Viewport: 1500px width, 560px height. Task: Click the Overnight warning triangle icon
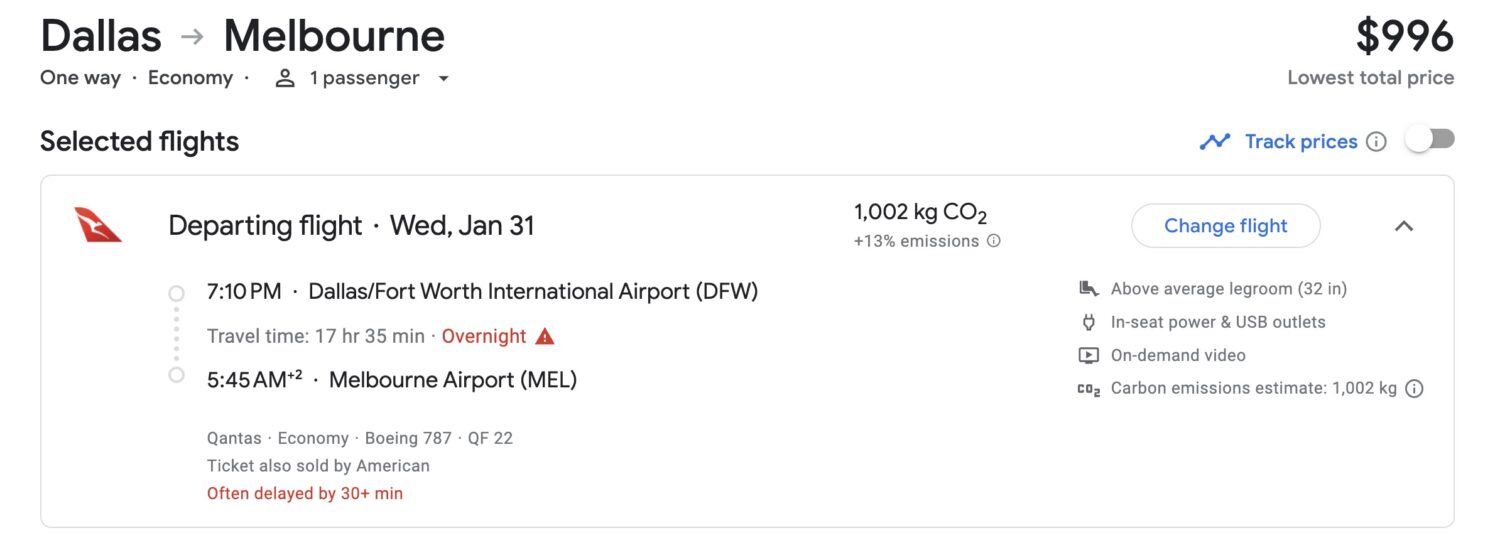pos(545,337)
